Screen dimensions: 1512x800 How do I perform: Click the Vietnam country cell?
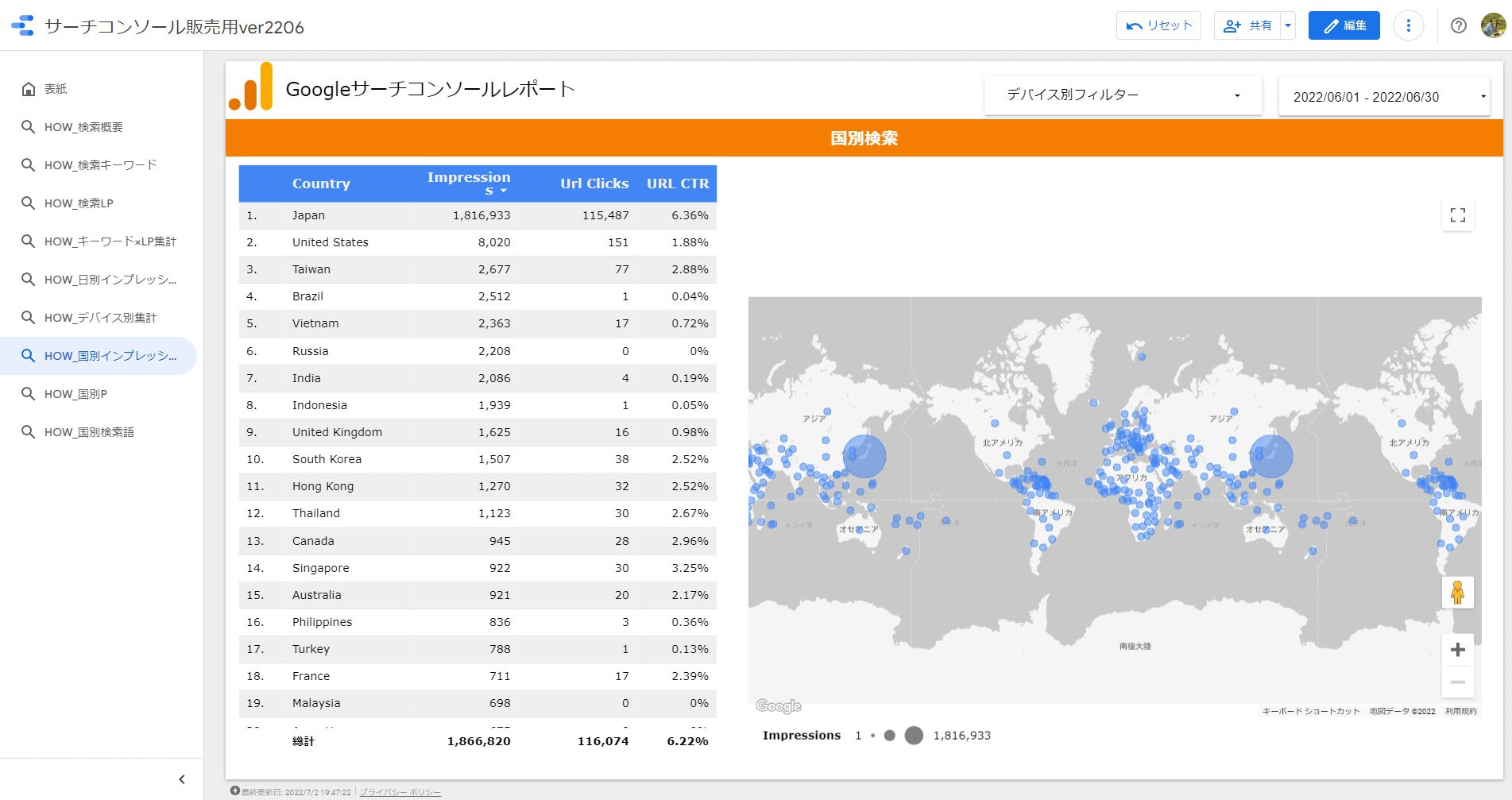[315, 323]
